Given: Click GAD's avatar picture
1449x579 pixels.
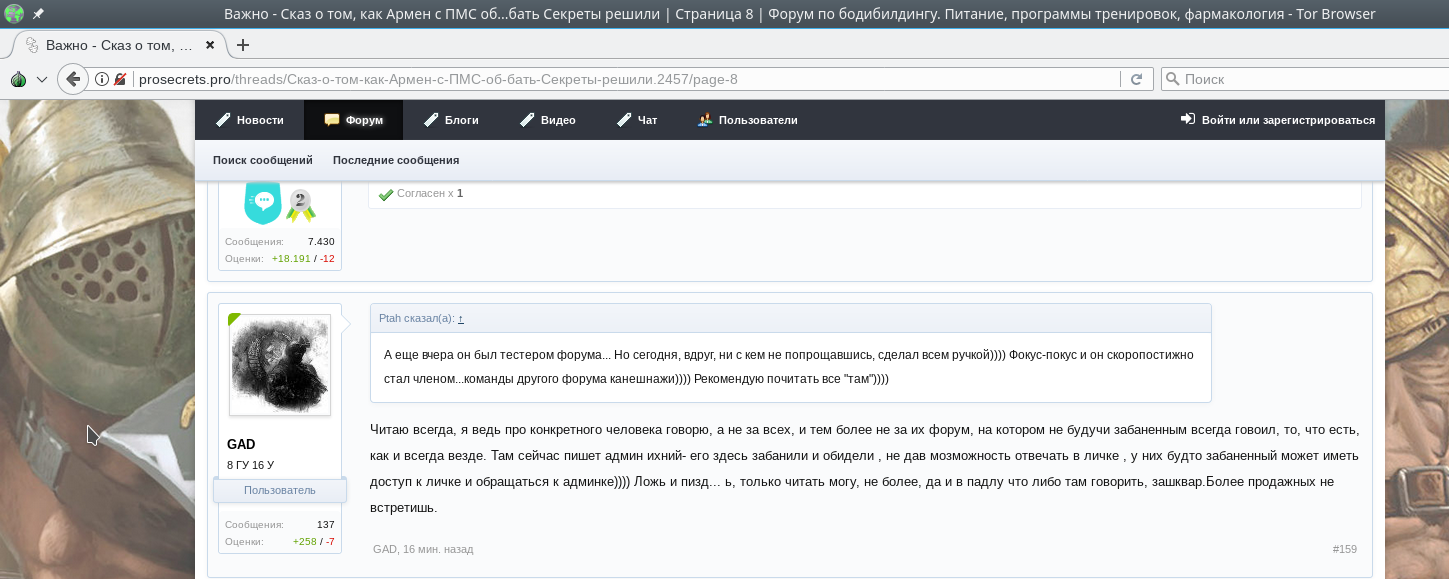Looking at the screenshot, I should click(x=281, y=365).
